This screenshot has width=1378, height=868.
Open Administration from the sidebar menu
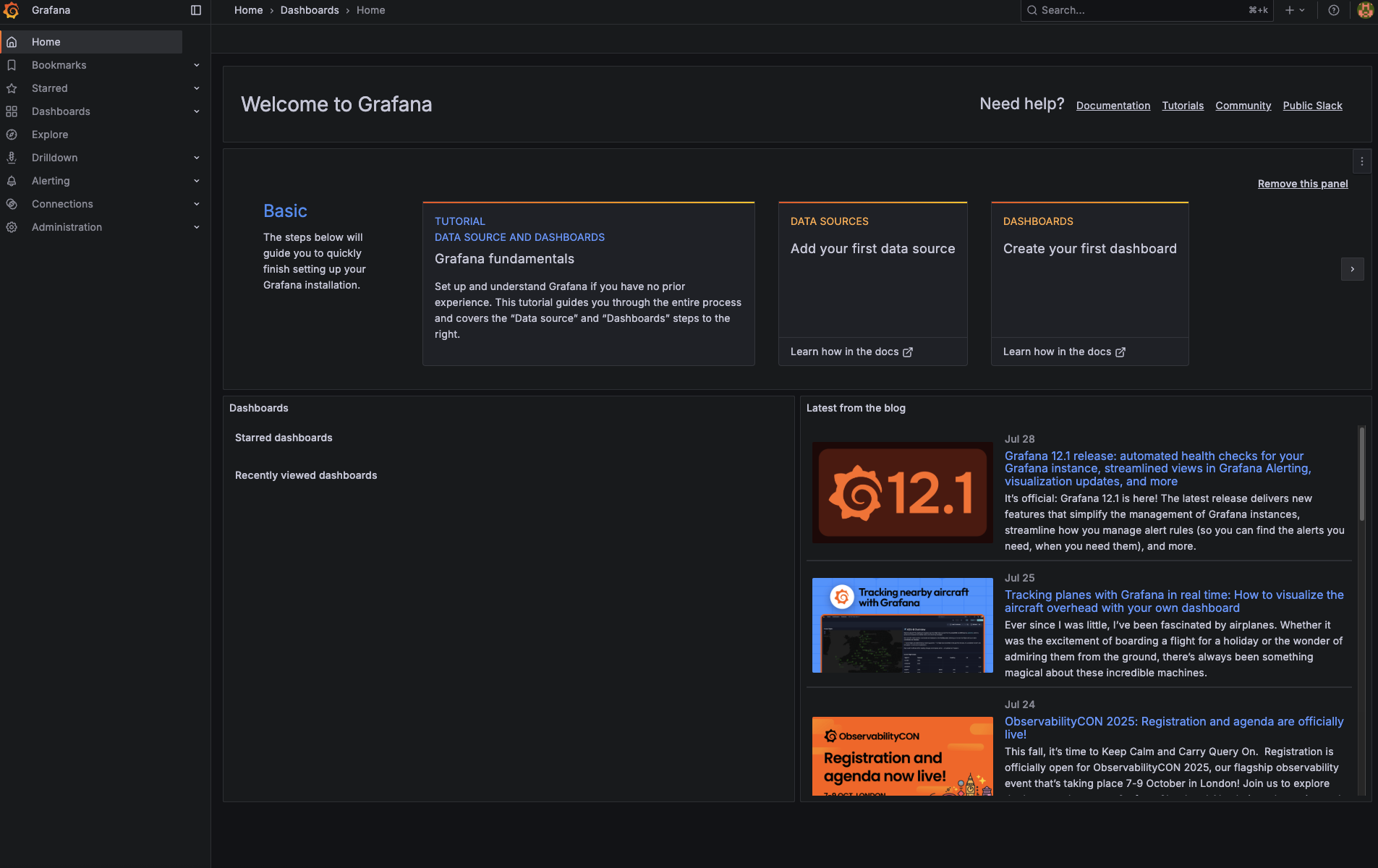coord(67,227)
